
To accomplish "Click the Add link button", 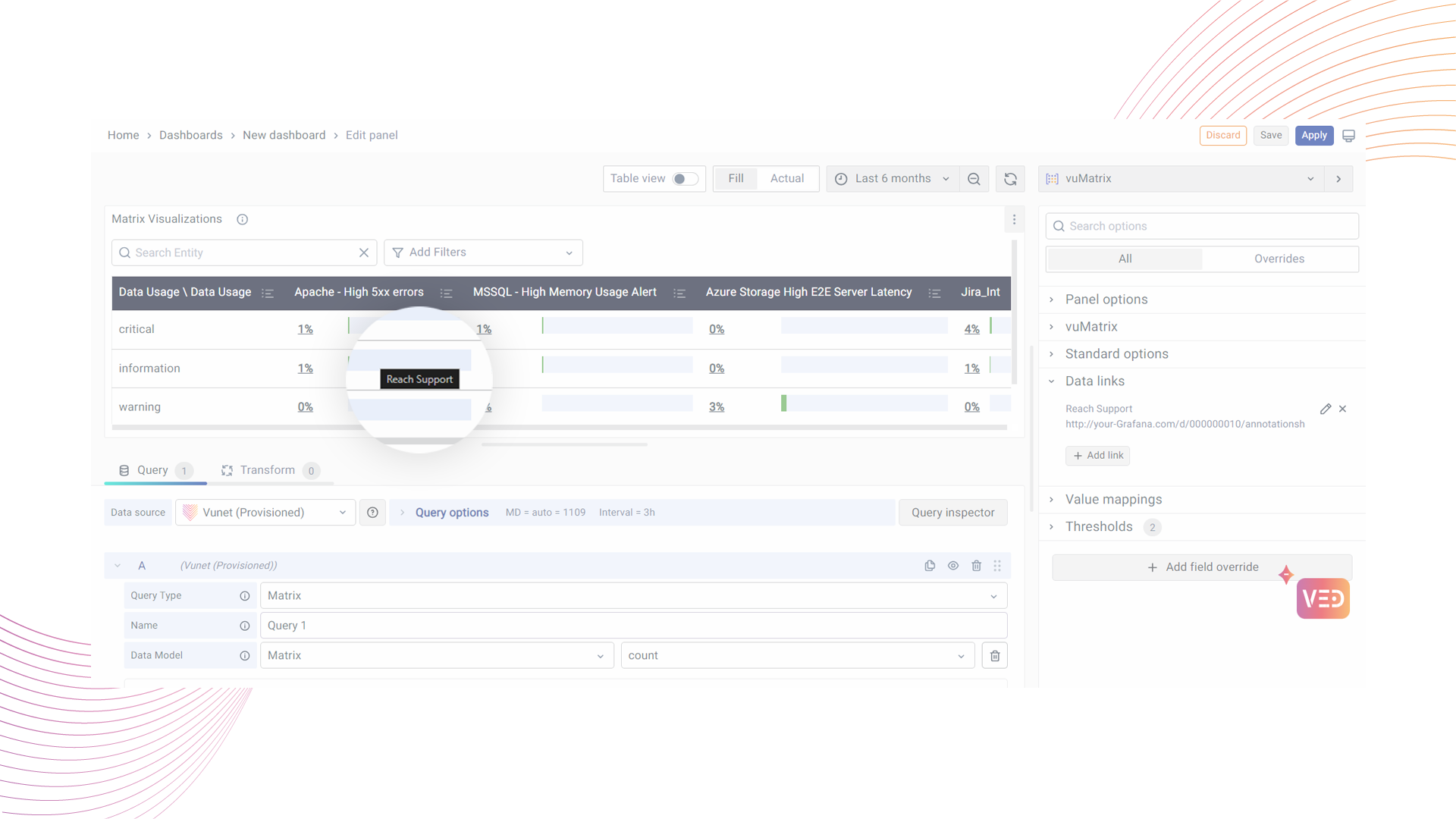I will [1097, 455].
